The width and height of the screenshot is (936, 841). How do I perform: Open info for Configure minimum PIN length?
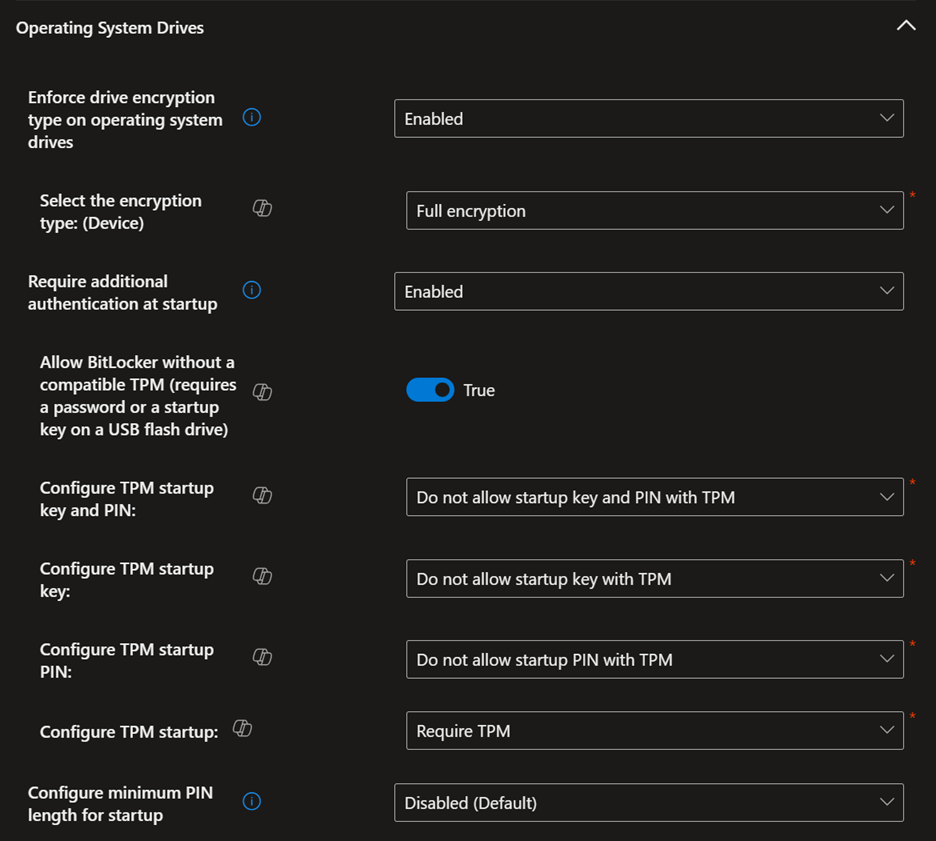(252, 801)
